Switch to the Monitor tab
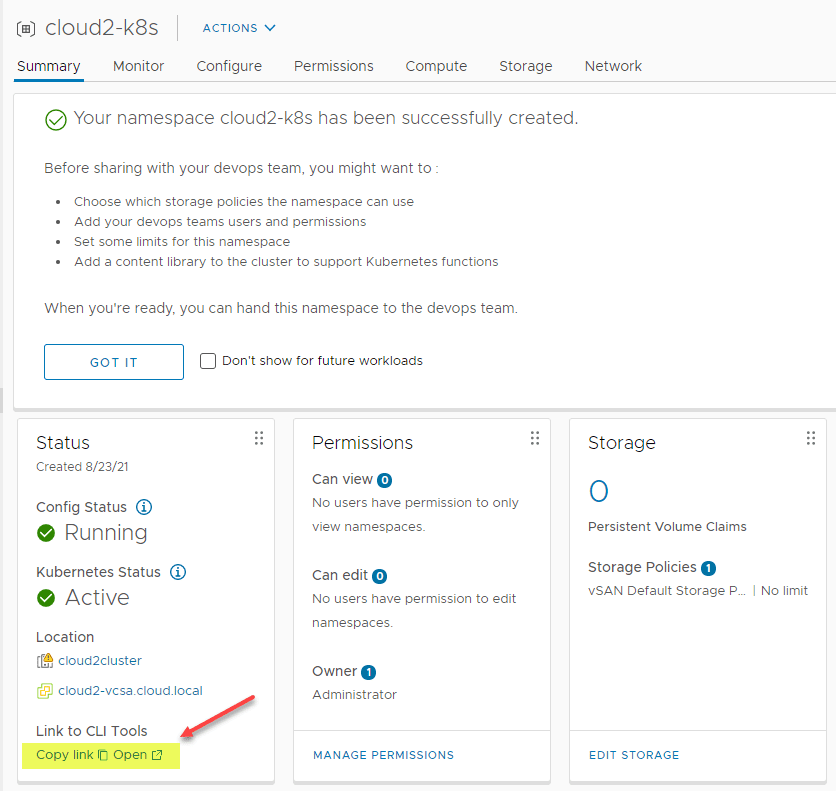 click(x=138, y=66)
